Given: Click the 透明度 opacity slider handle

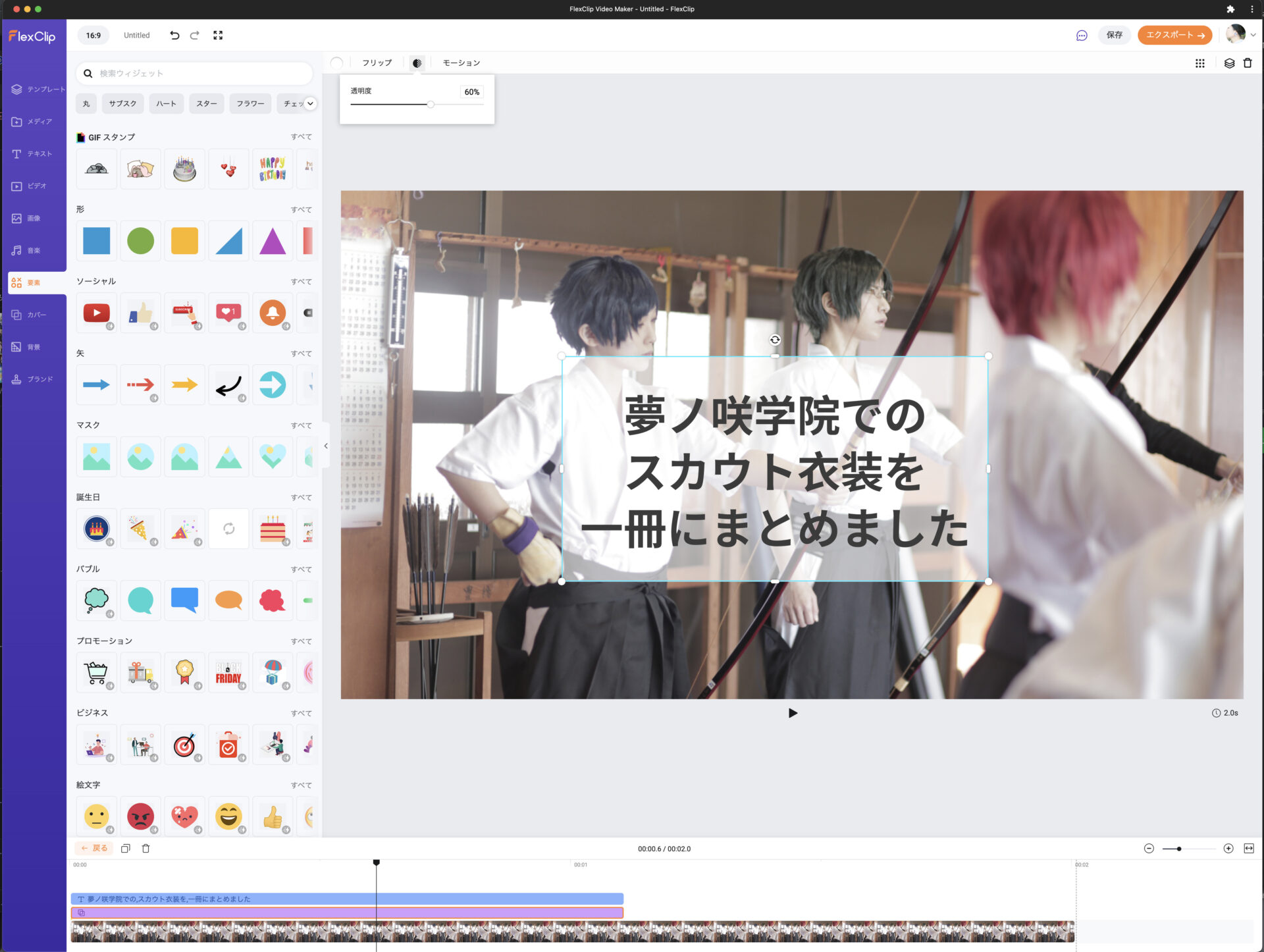Looking at the screenshot, I should [x=432, y=104].
